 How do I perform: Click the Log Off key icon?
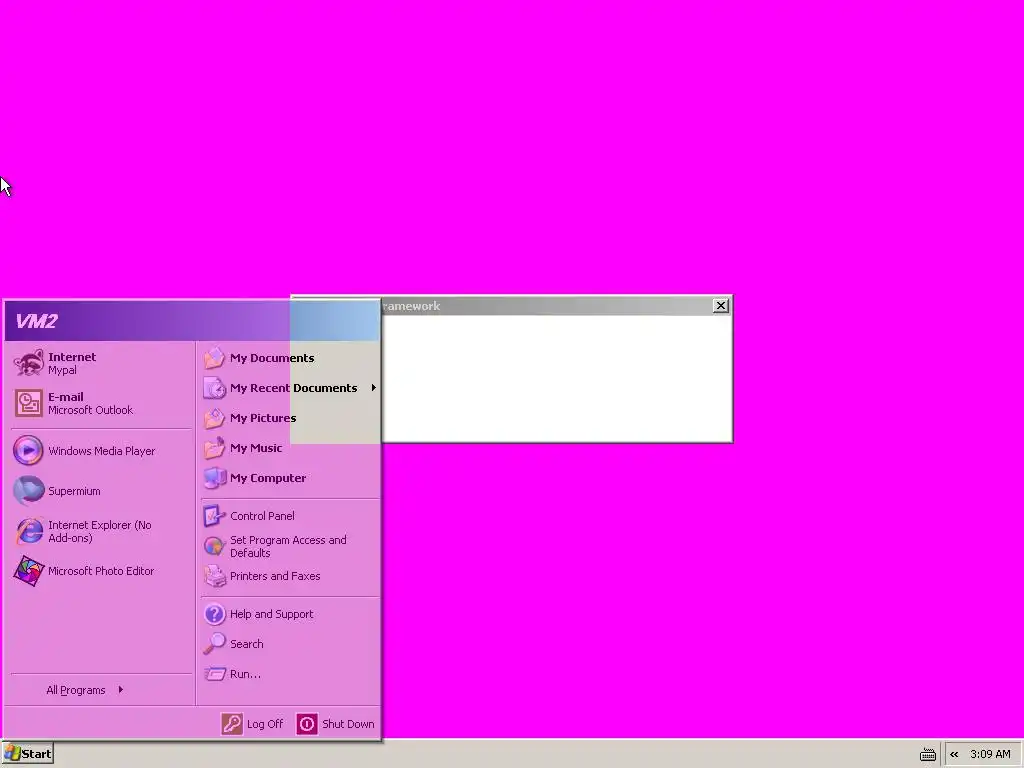tap(232, 724)
